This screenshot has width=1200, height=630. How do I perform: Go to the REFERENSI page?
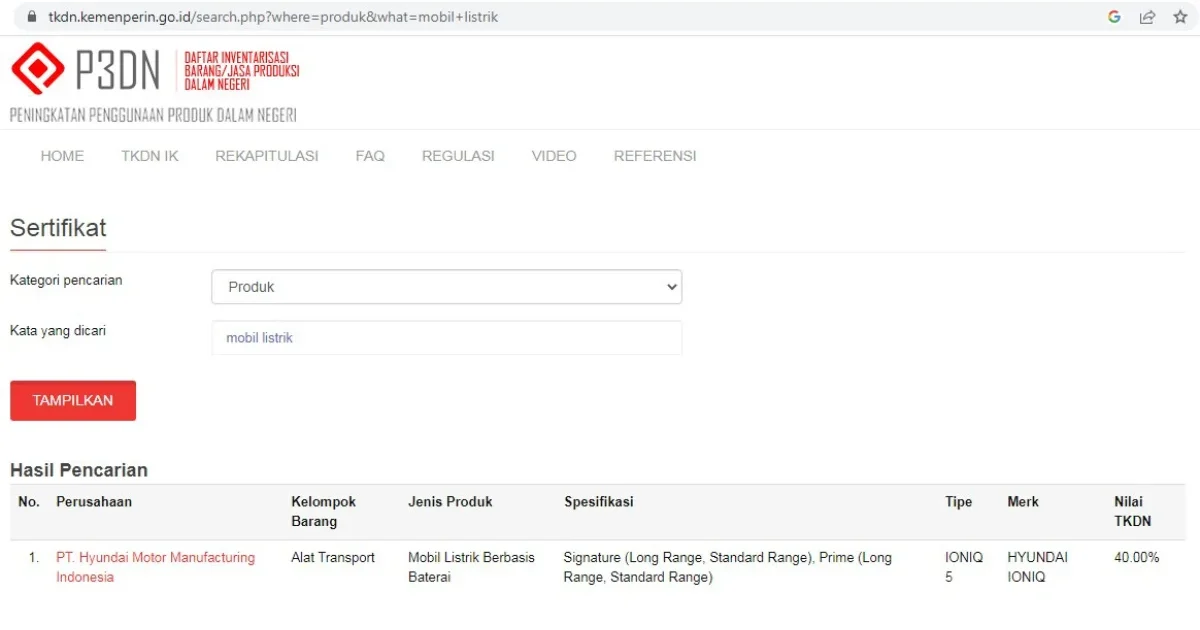(655, 156)
